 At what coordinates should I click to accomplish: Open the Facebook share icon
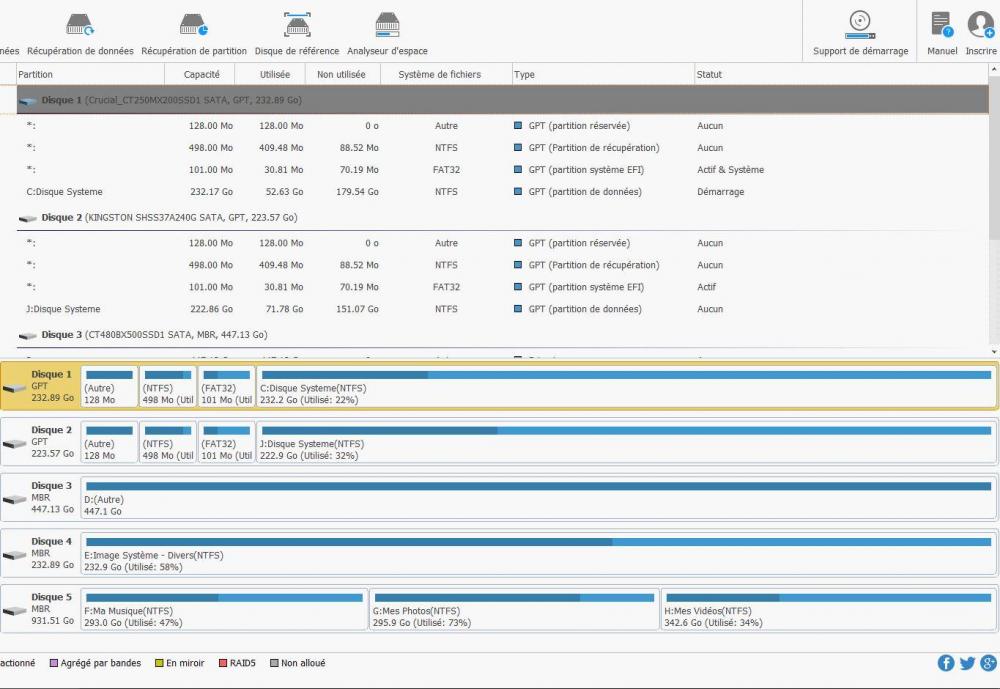(x=946, y=663)
